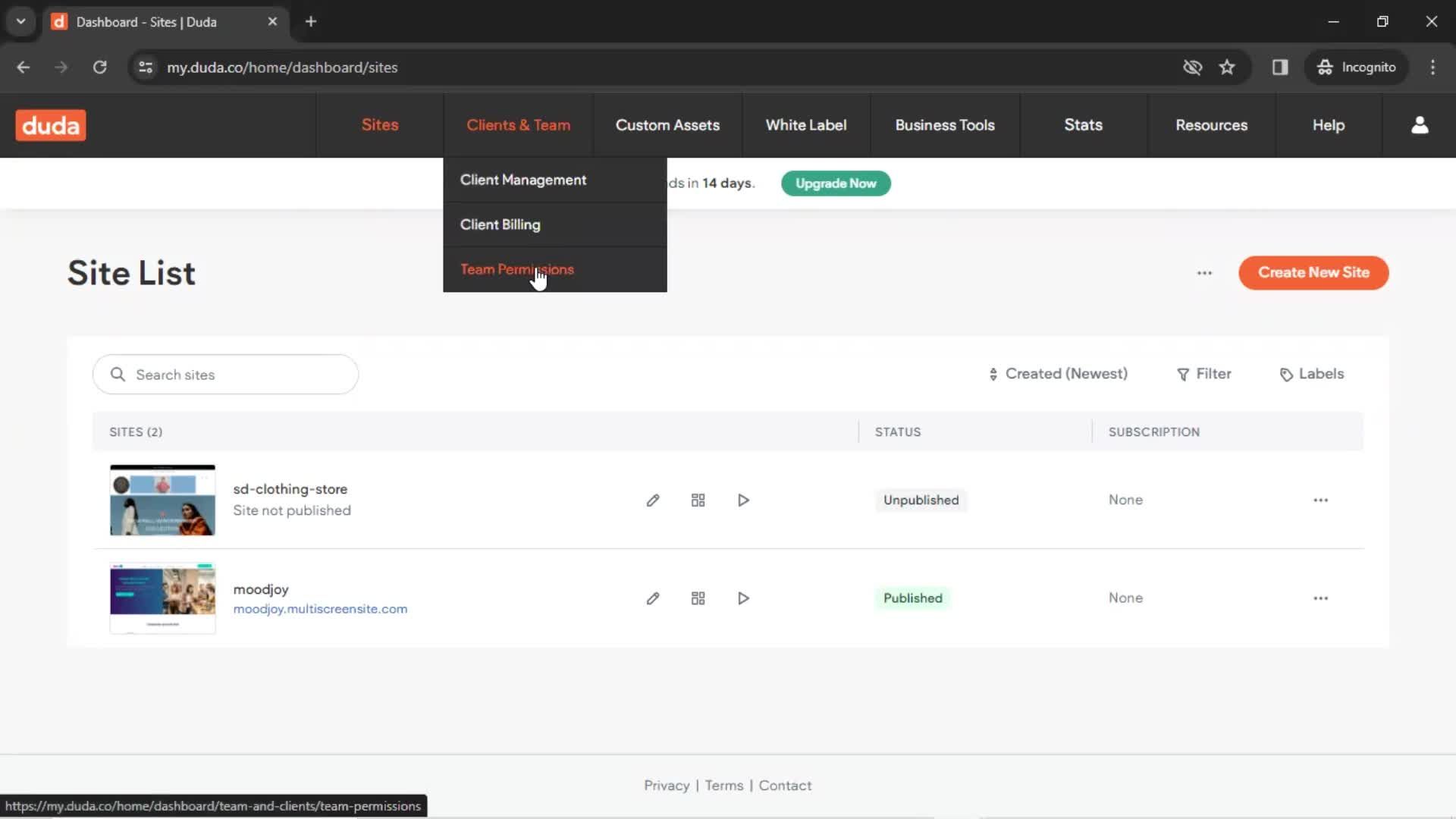
Task: Open more options for sd-clothing-store row
Action: click(1321, 500)
